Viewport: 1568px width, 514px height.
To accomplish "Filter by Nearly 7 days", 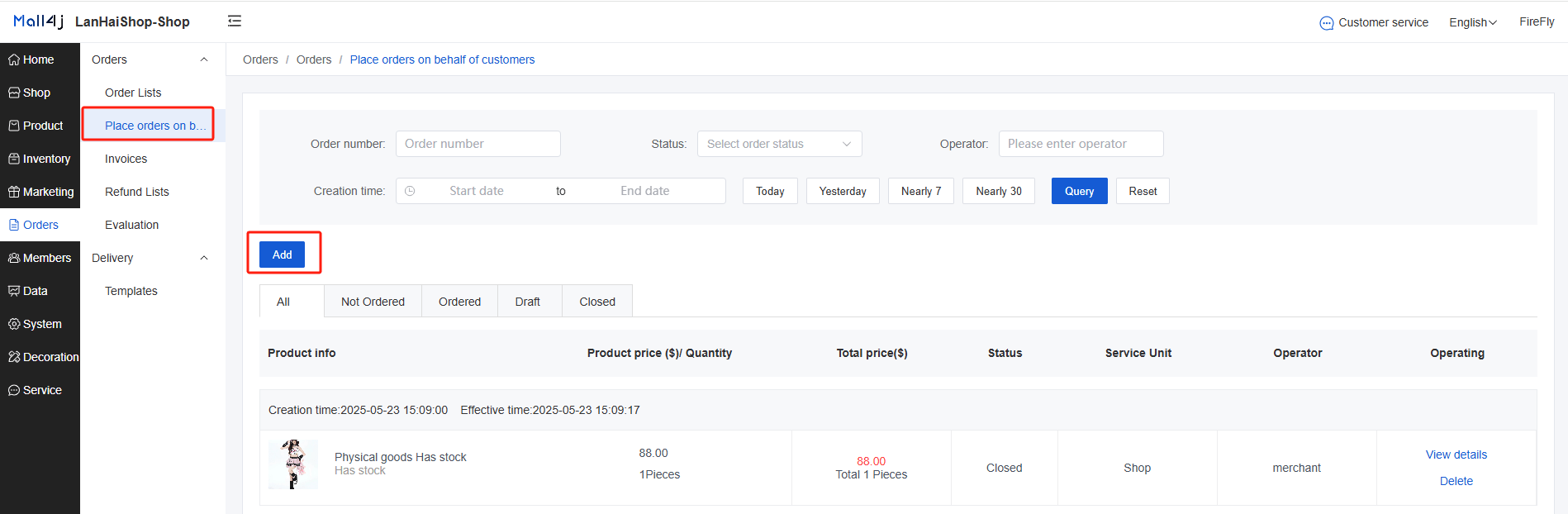I will pyautogui.click(x=921, y=191).
